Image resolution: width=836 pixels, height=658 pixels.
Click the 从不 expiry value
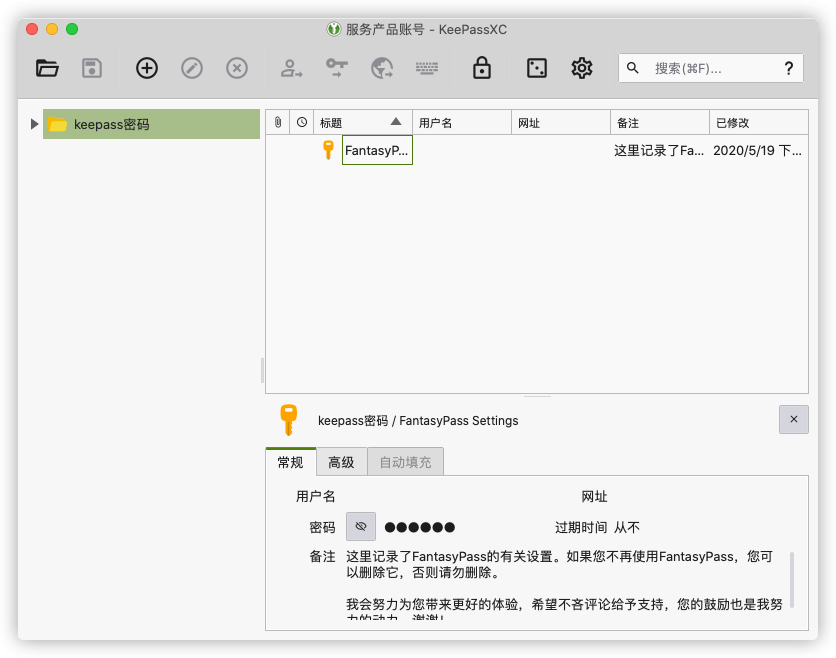pos(626,527)
